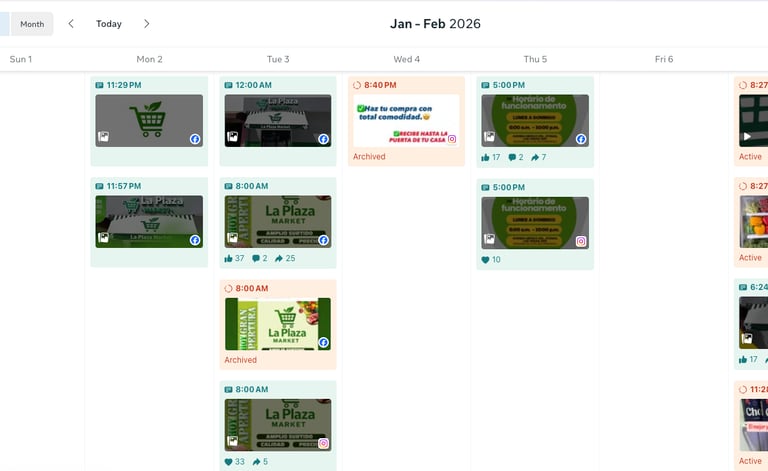Go to the next week arrow
The height and width of the screenshot is (471, 768).
coord(146,24)
